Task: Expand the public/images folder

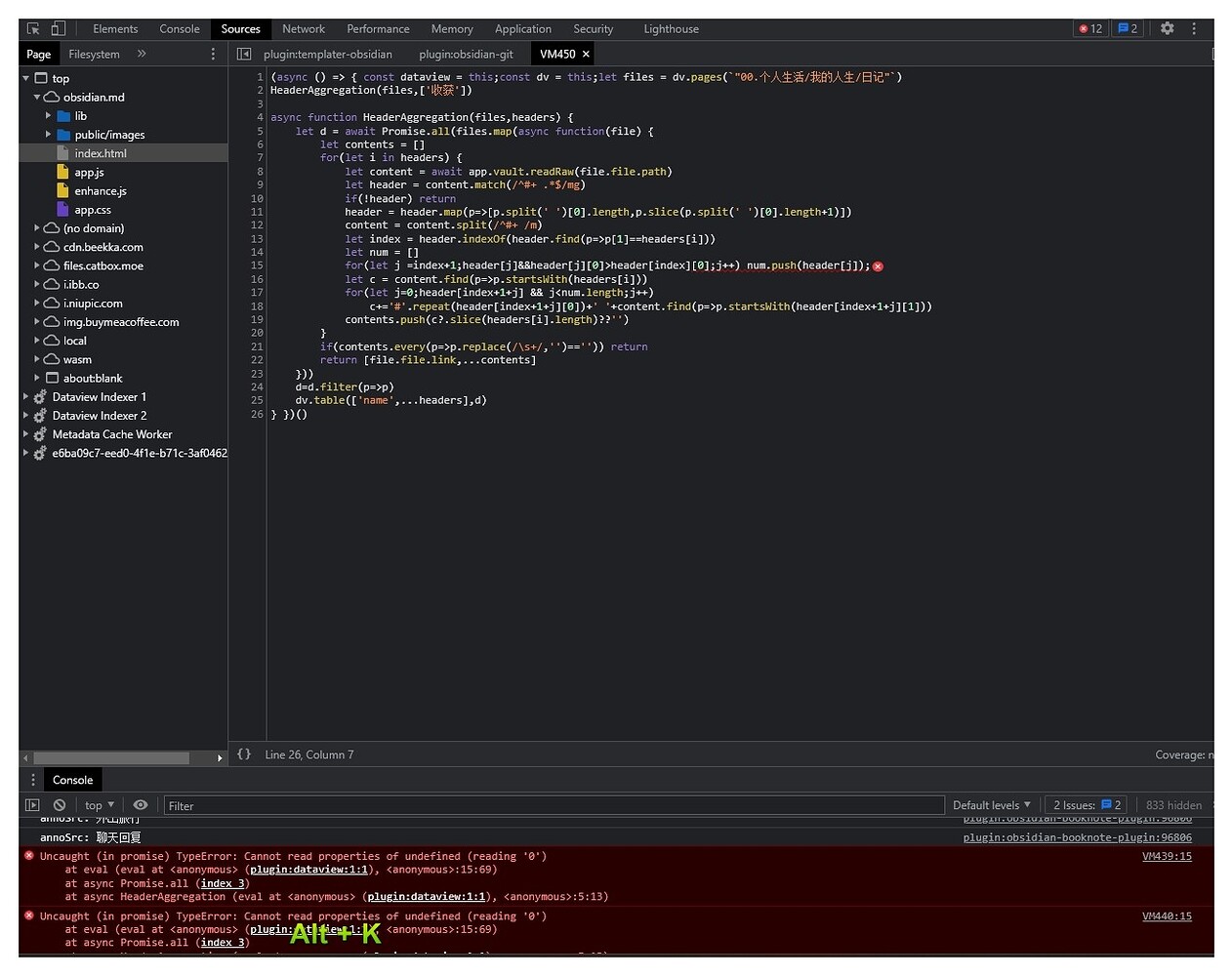Action: click(x=49, y=135)
